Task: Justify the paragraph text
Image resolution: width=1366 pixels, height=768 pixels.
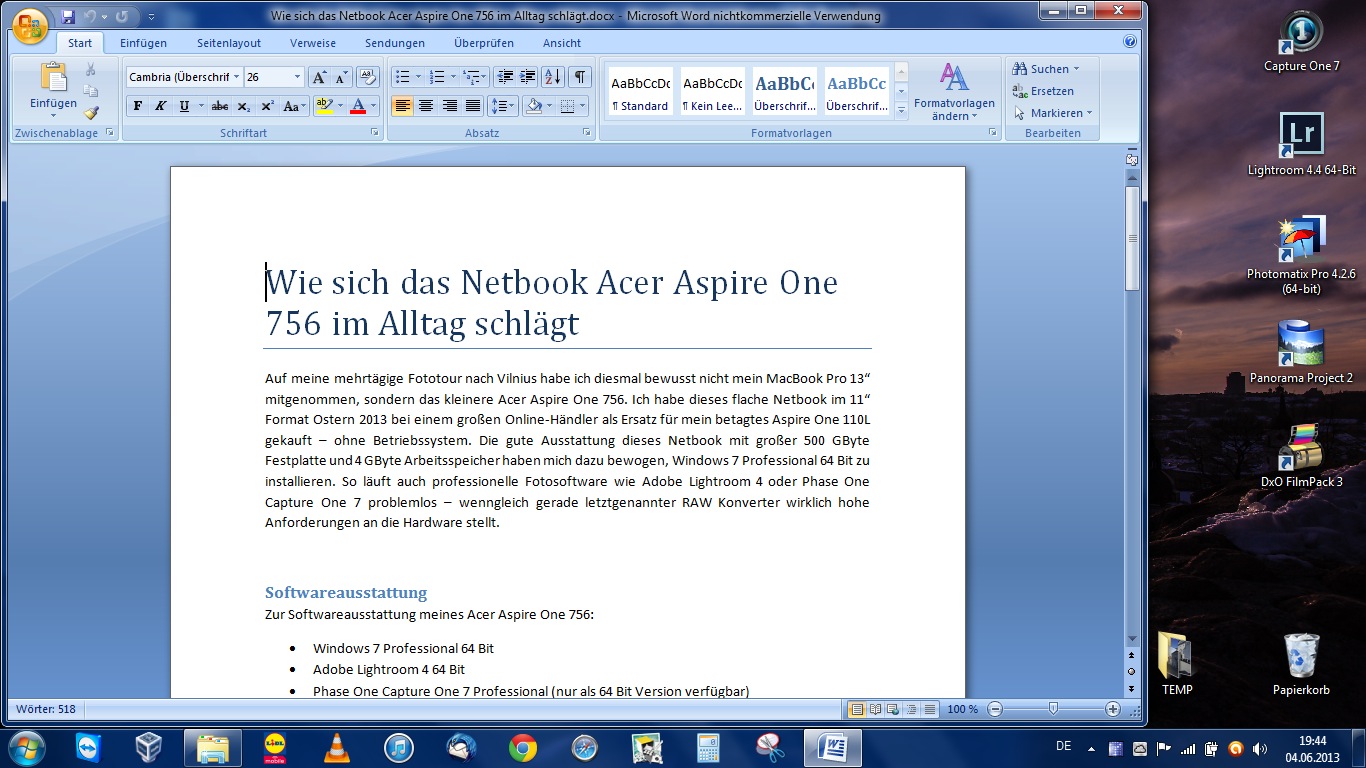Action: click(x=473, y=106)
